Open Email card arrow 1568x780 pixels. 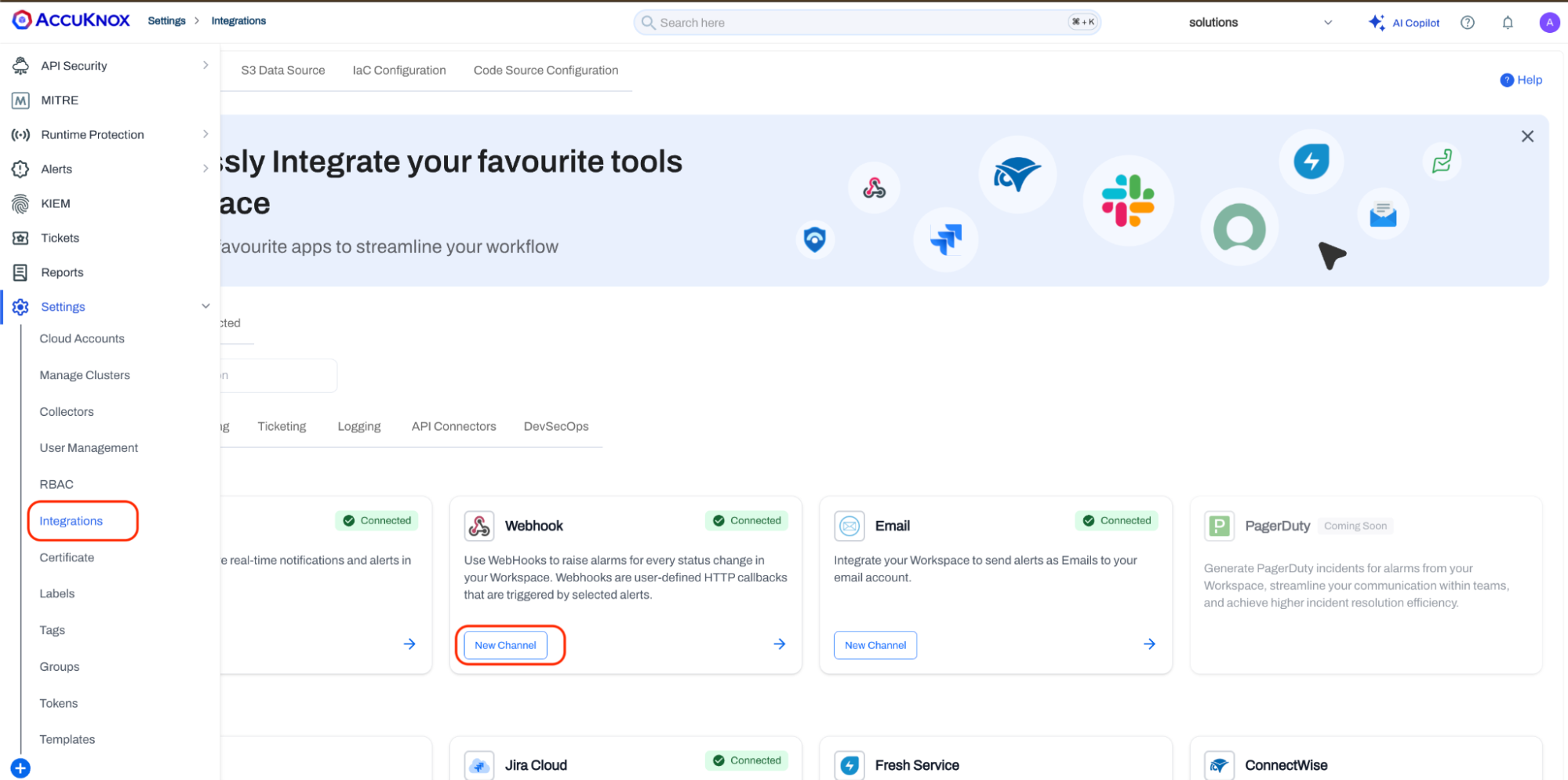point(1150,644)
